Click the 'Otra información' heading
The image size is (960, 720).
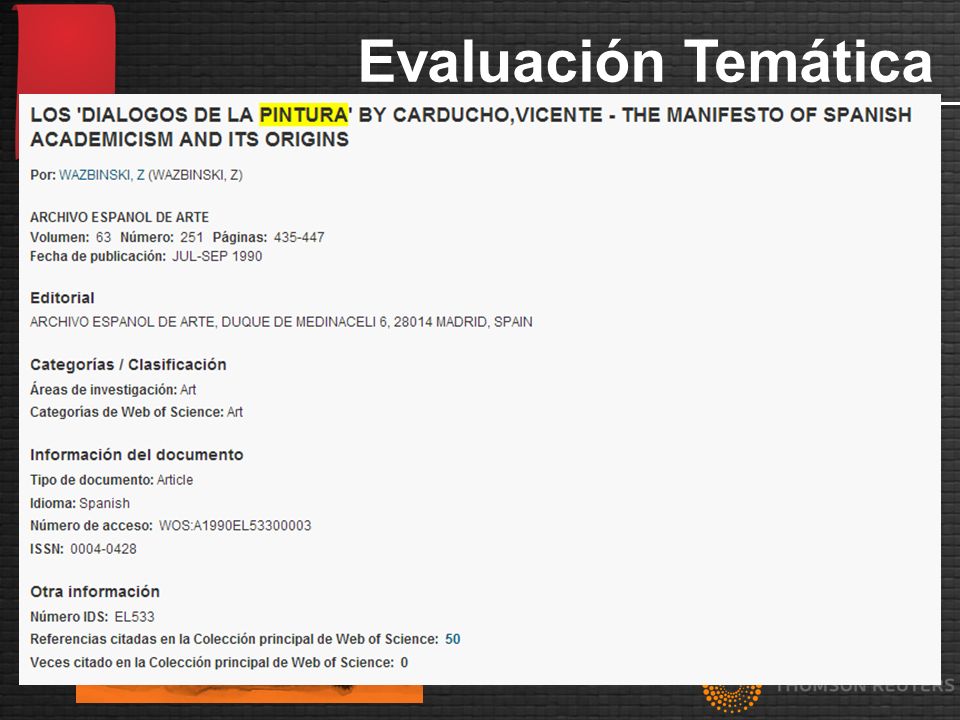pyautogui.click(x=95, y=592)
